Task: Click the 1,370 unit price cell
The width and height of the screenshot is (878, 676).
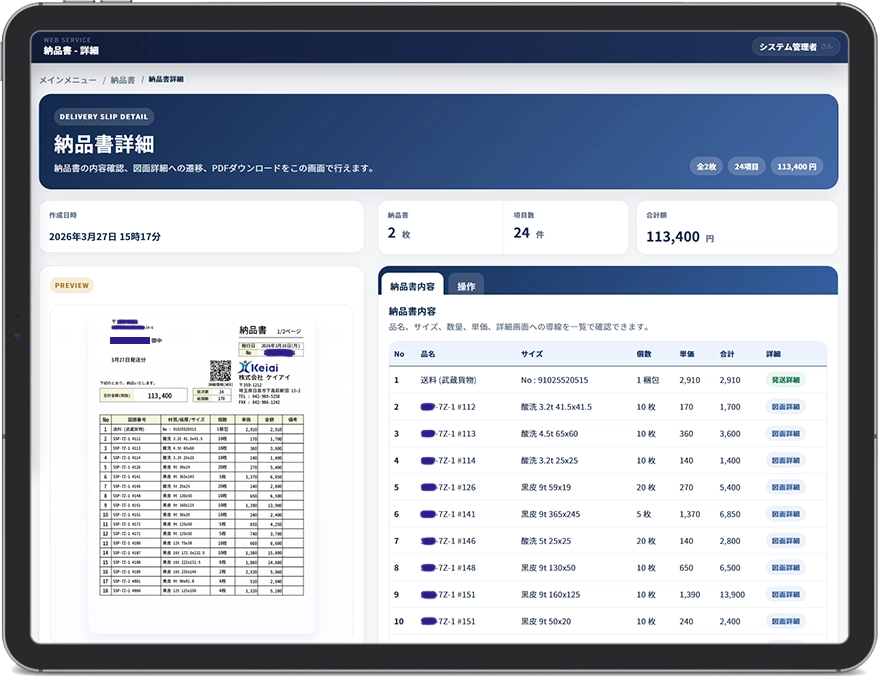Action: coord(690,514)
